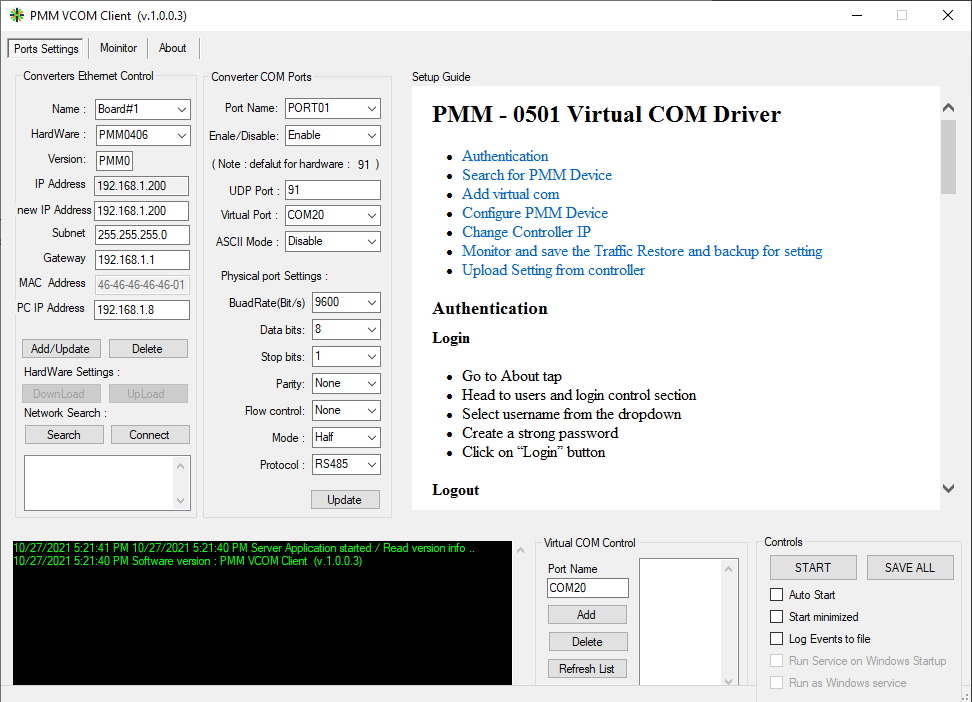Click the UDP Port field
972x702 pixels.
(333, 190)
